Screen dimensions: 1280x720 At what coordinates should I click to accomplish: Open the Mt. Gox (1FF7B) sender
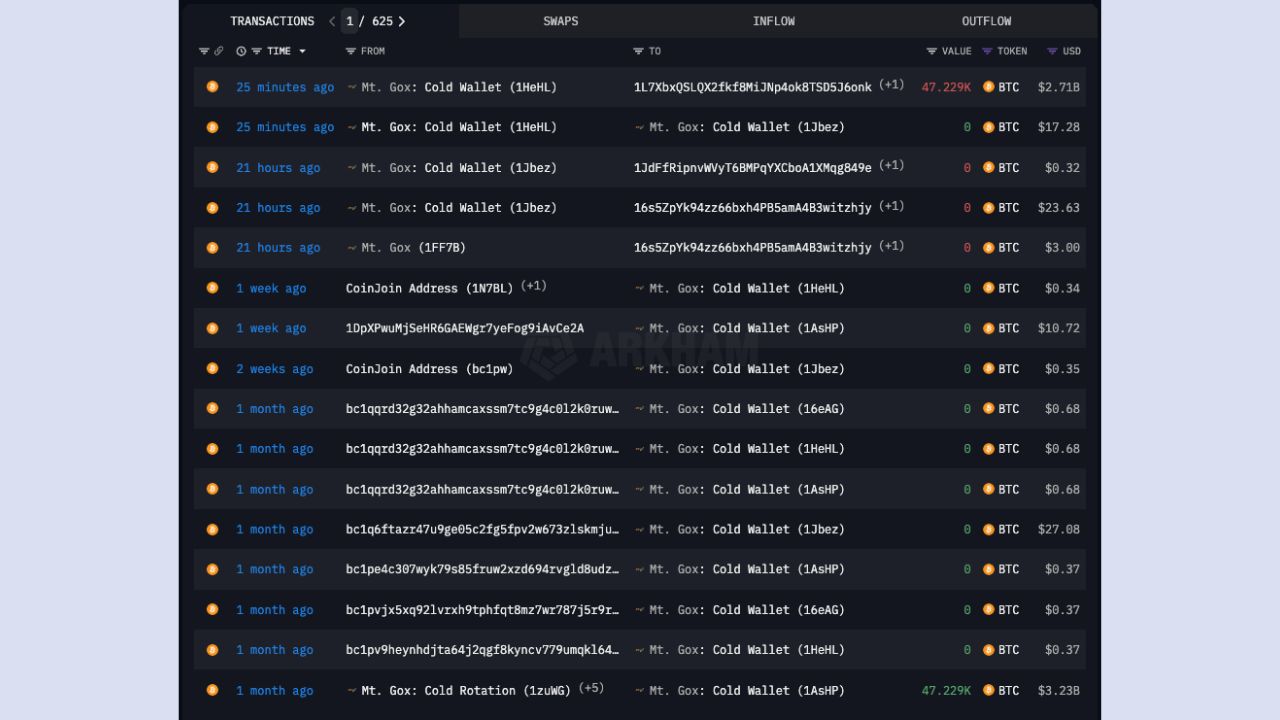[x=406, y=248]
